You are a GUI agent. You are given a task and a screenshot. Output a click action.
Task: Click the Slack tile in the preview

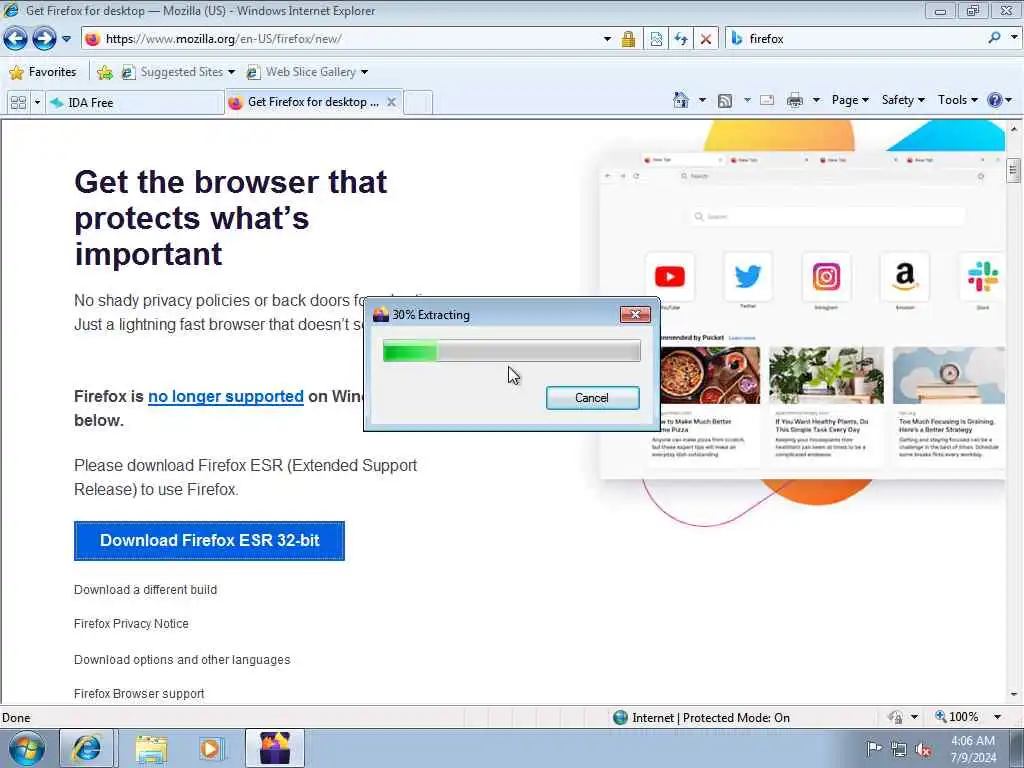click(x=982, y=277)
